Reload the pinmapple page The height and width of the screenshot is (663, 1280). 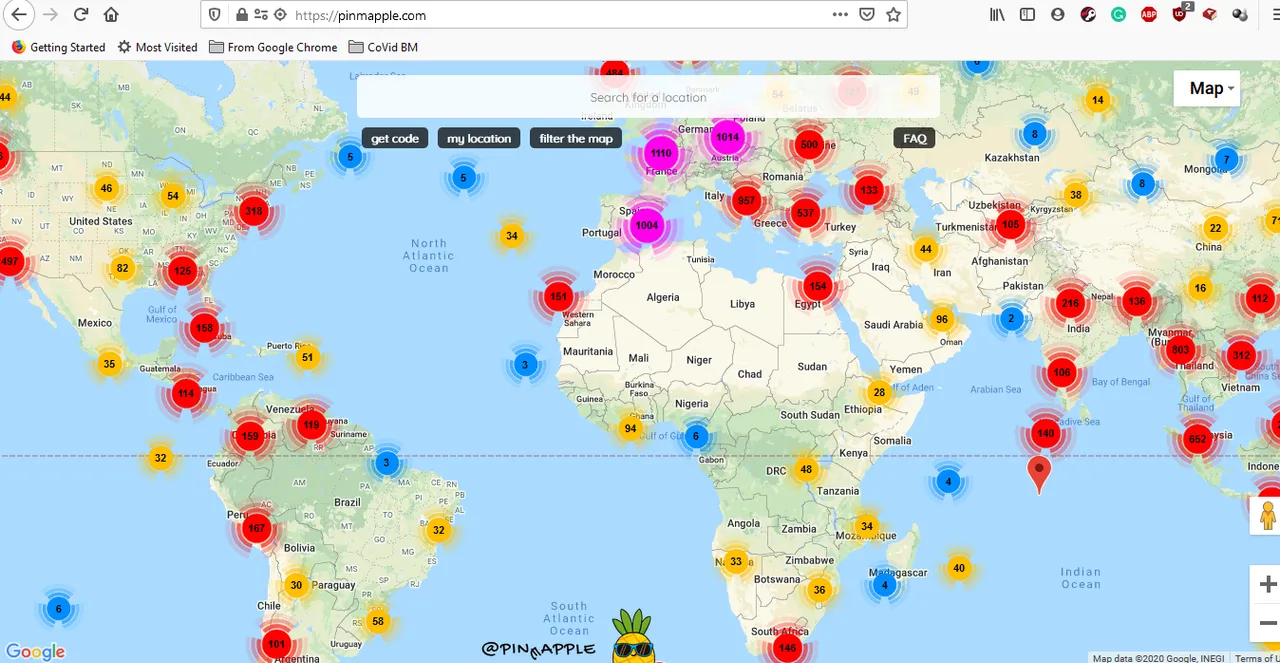[x=81, y=15]
